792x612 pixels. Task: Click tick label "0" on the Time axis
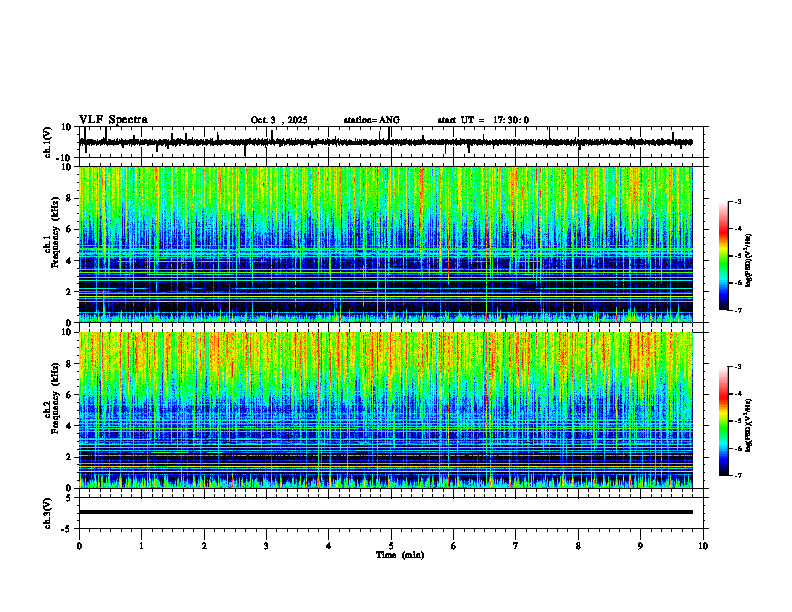[x=79, y=546]
